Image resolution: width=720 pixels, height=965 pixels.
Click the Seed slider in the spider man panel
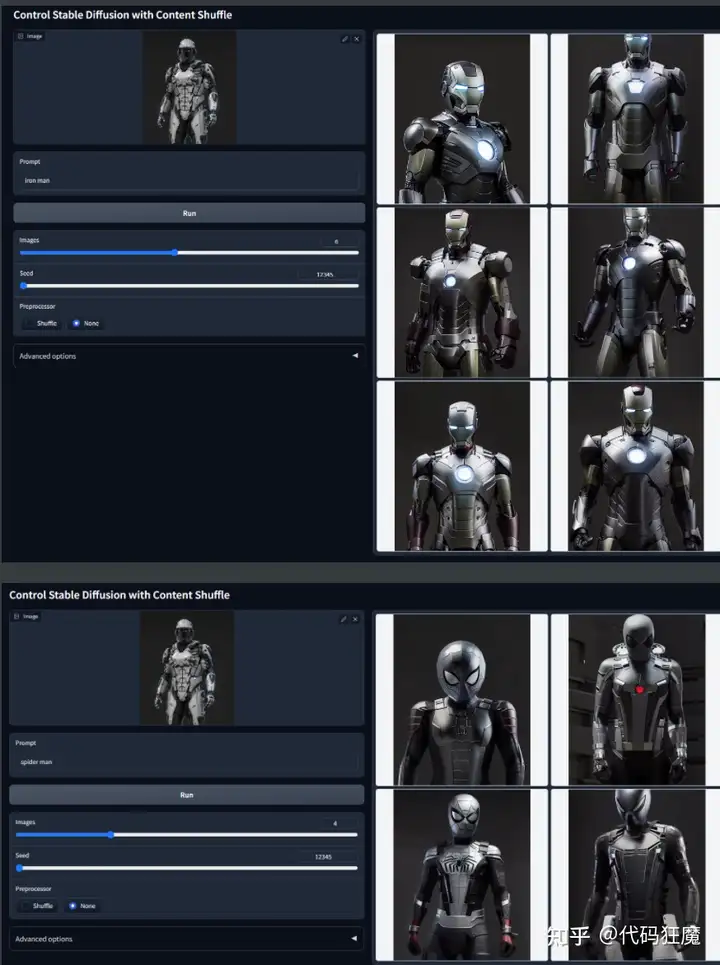(186, 868)
